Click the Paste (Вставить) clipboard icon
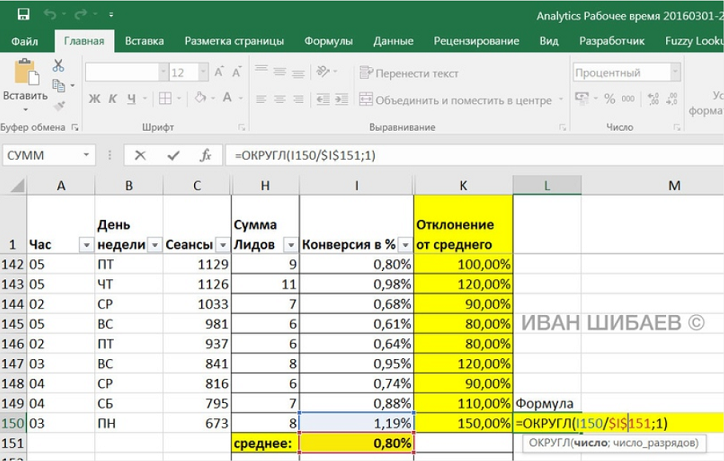724x461 pixels. (x=26, y=72)
